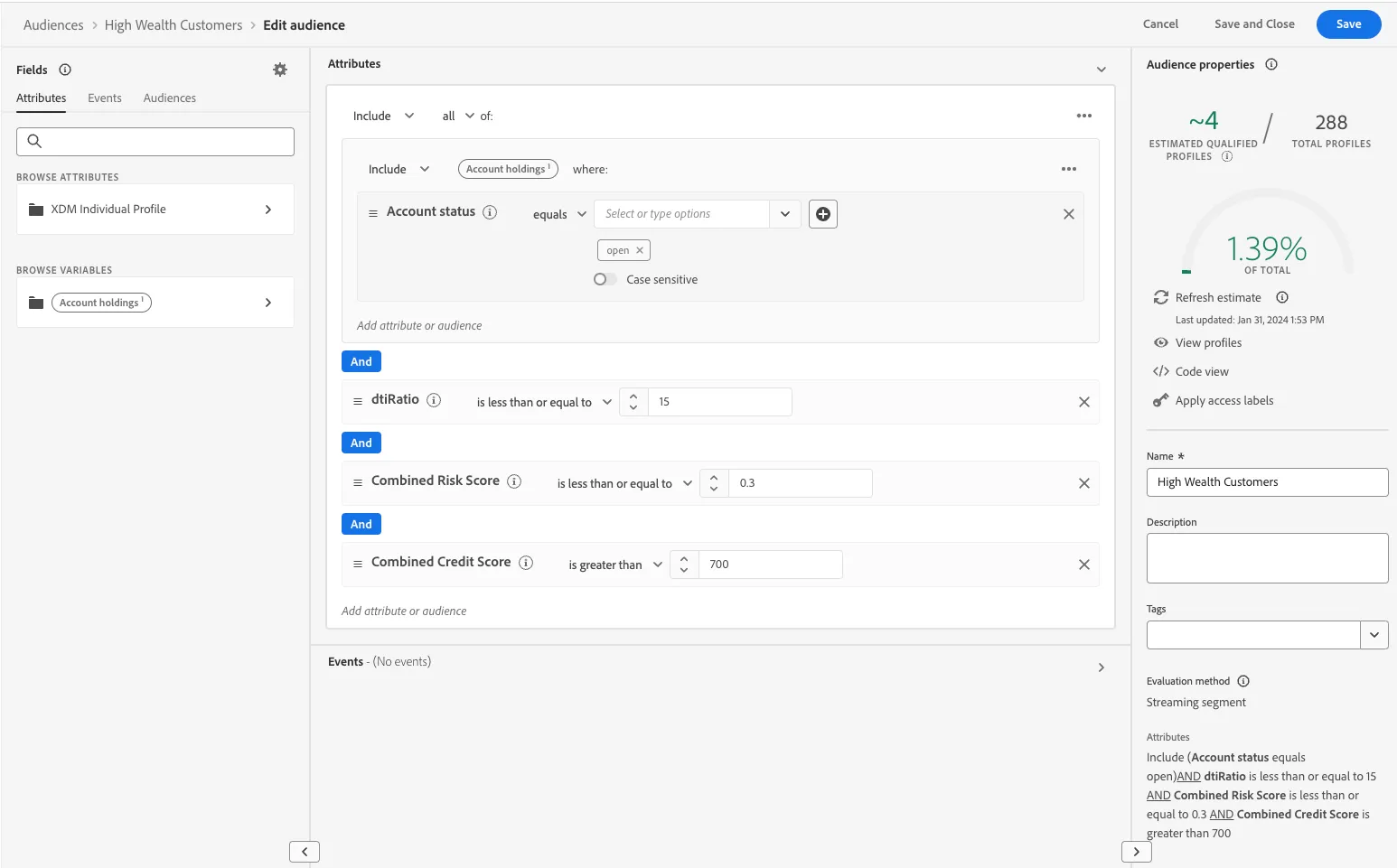Screen dimensions: 1397x868
Task: Switch to the Events tab
Action: 105,98
